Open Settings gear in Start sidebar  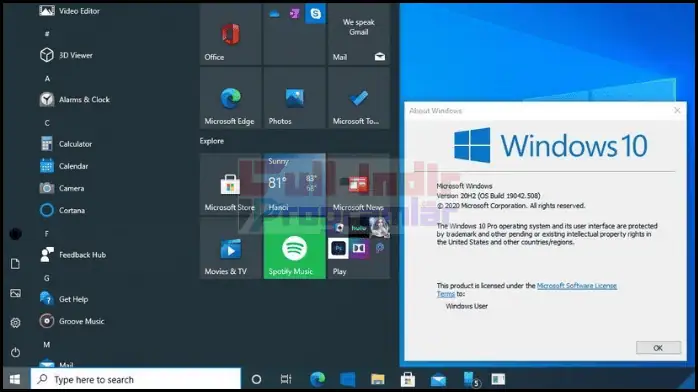[x=15, y=323]
